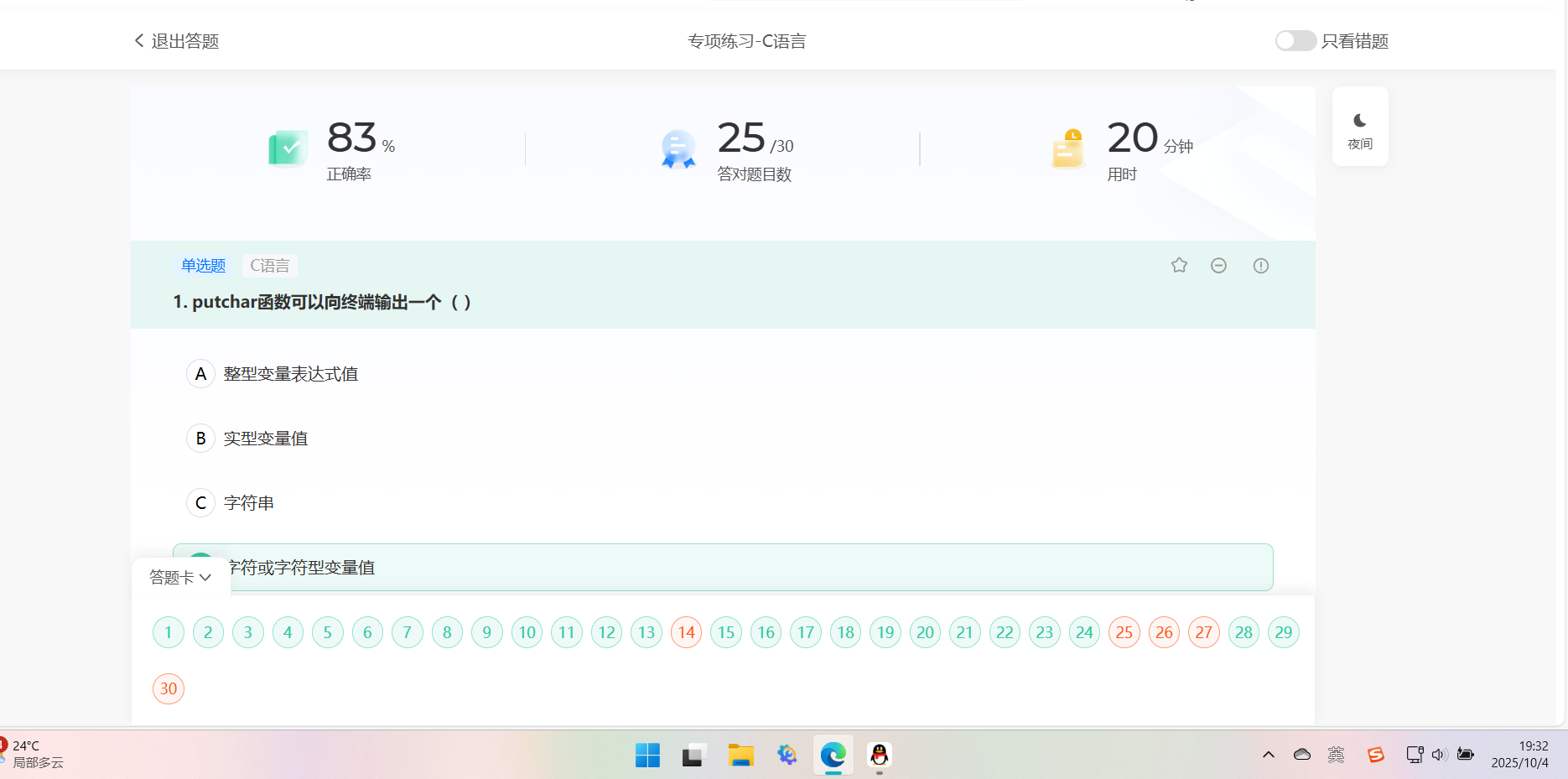Star this question as favorite

point(1179,265)
